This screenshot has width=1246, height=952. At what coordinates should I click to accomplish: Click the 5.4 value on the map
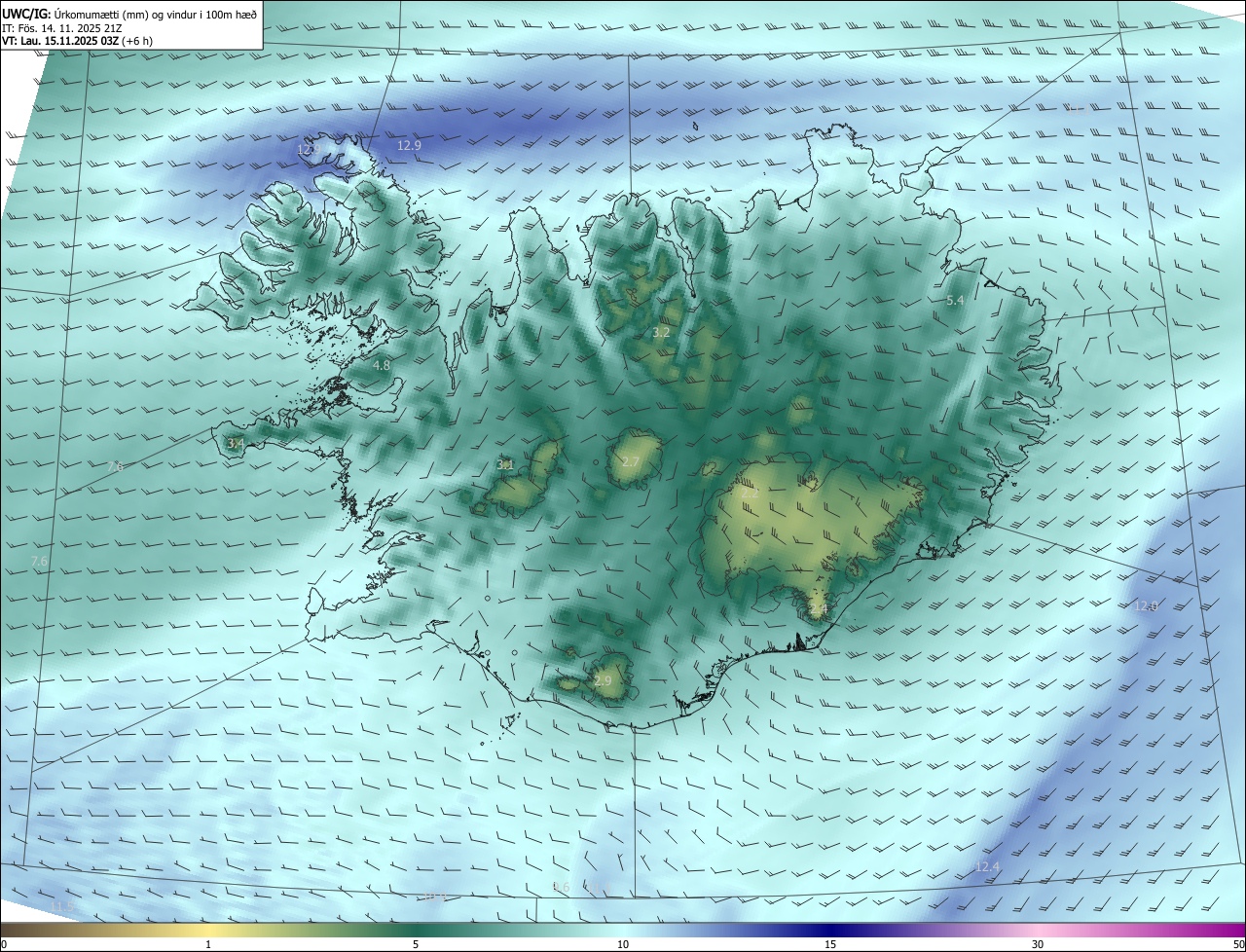click(955, 301)
